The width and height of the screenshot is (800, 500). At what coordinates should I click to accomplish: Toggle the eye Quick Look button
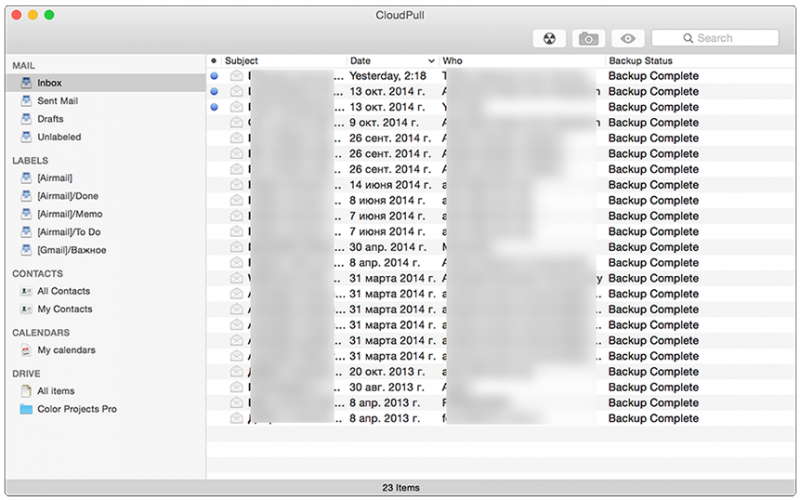(x=628, y=38)
